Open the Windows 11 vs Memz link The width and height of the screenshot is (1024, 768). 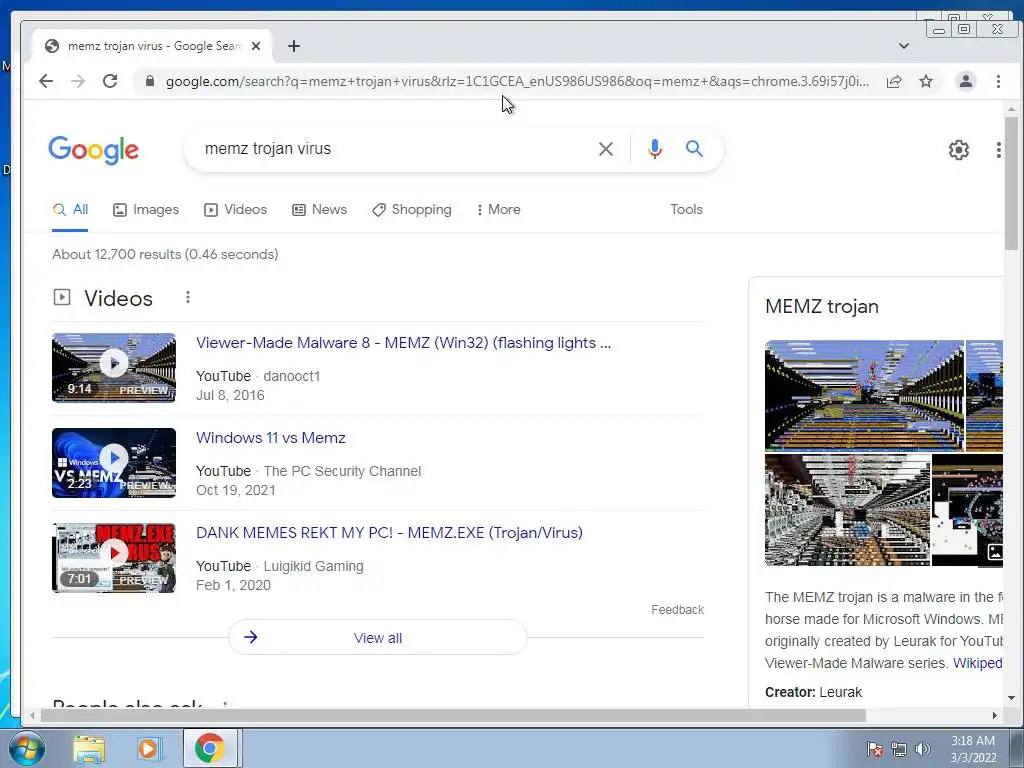(x=270, y=438)
